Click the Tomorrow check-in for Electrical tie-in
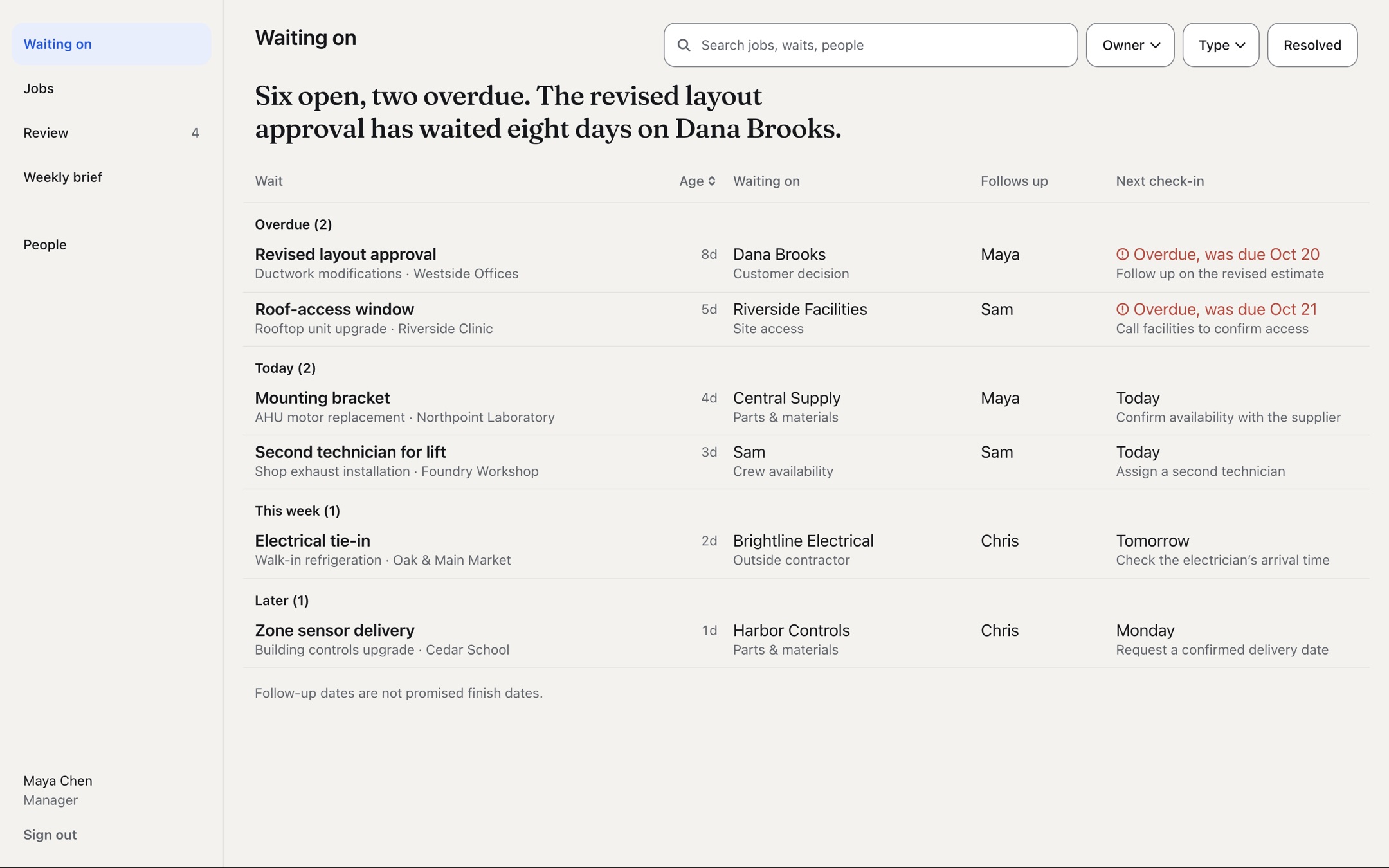The image size is (1389, 868). [x=1152, y=541]
